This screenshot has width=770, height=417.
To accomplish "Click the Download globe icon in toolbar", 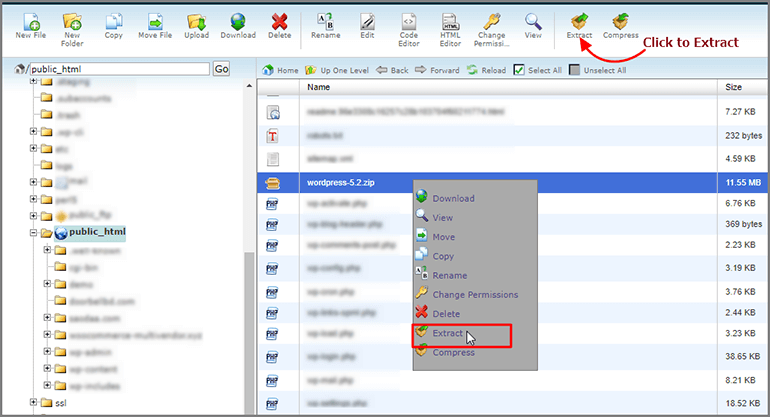I will tap(237, 23).
